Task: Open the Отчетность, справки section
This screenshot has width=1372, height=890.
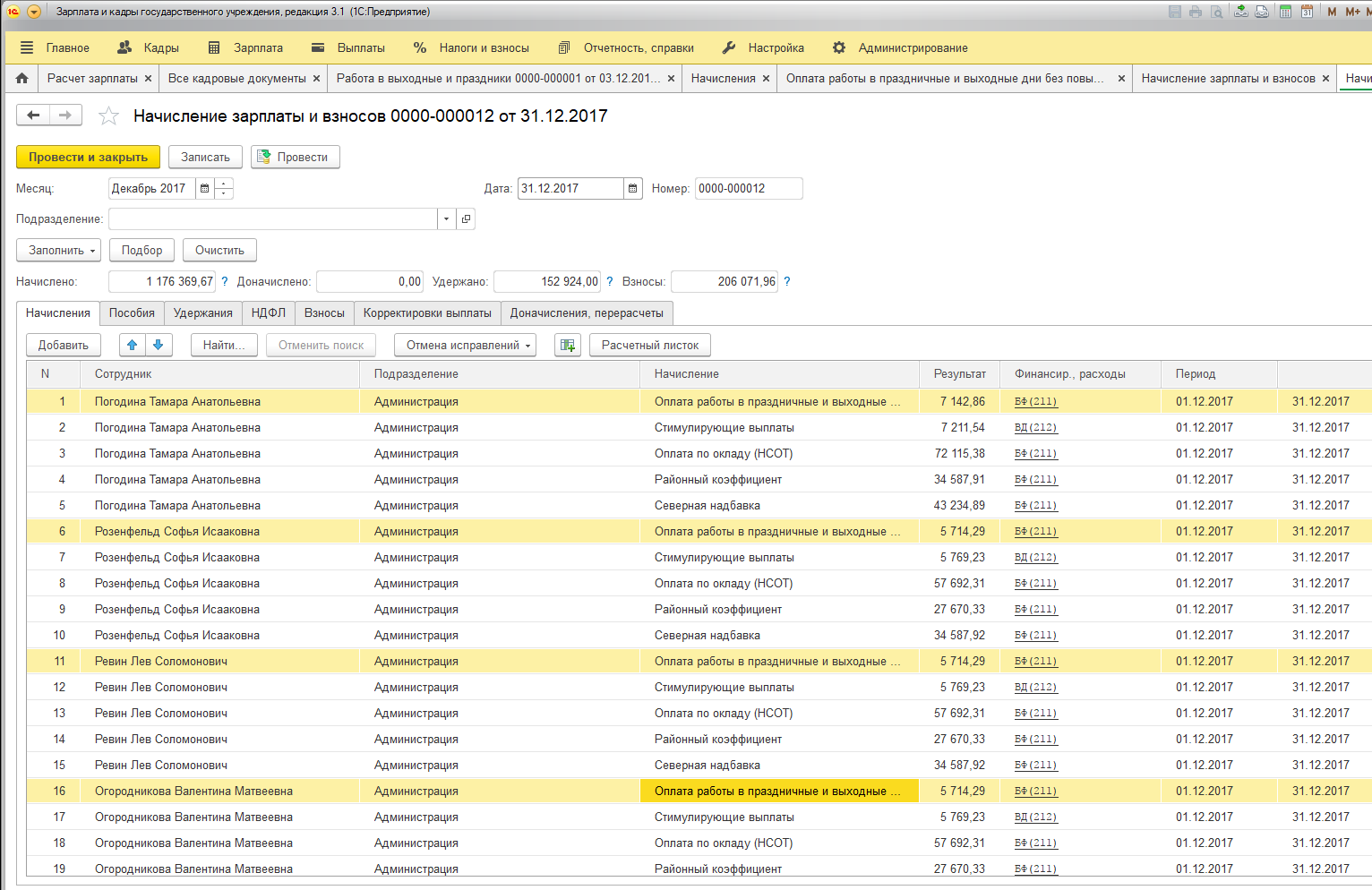Action: 626,47
